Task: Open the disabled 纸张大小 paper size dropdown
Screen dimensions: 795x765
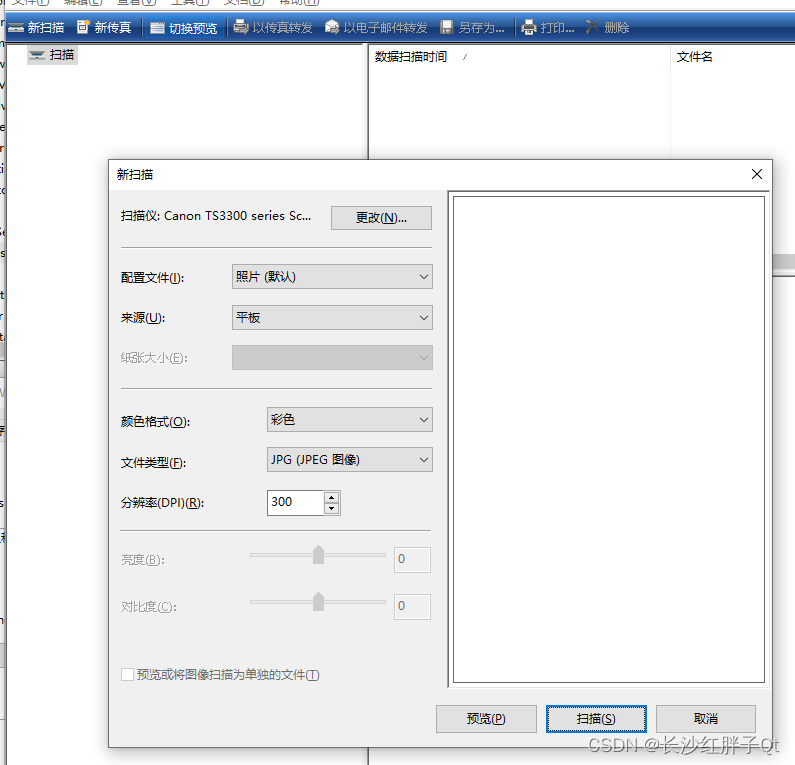Action: 332,358
